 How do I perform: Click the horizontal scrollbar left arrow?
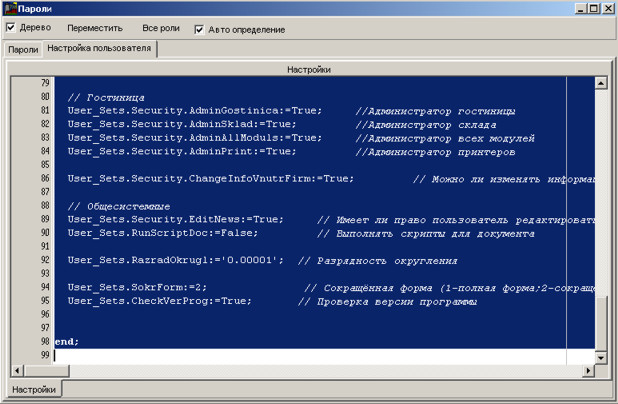coord(16,370)
